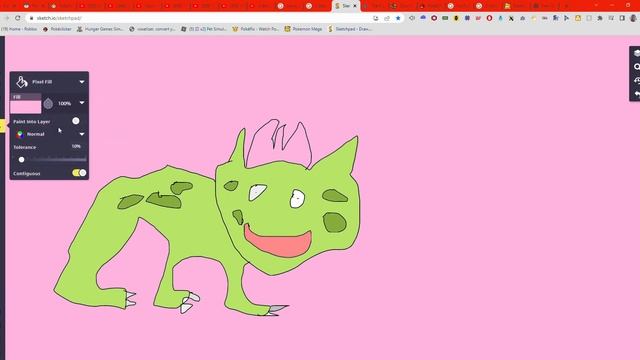640x360 pixels.
Task: Open the pink Fill color swatch
Action: coord(25,107)
